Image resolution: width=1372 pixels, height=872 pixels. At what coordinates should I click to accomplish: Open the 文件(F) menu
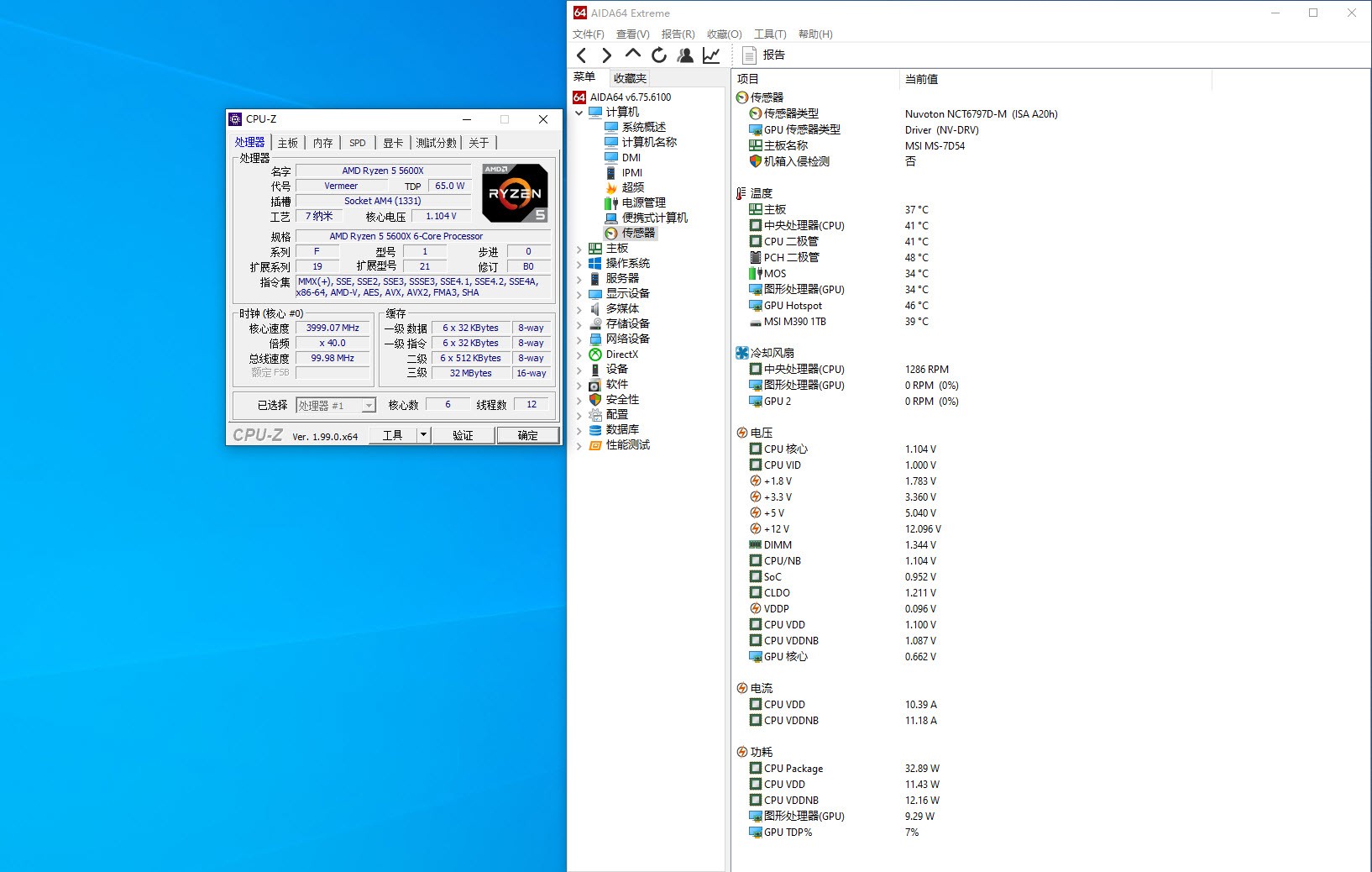pos(589,34)
